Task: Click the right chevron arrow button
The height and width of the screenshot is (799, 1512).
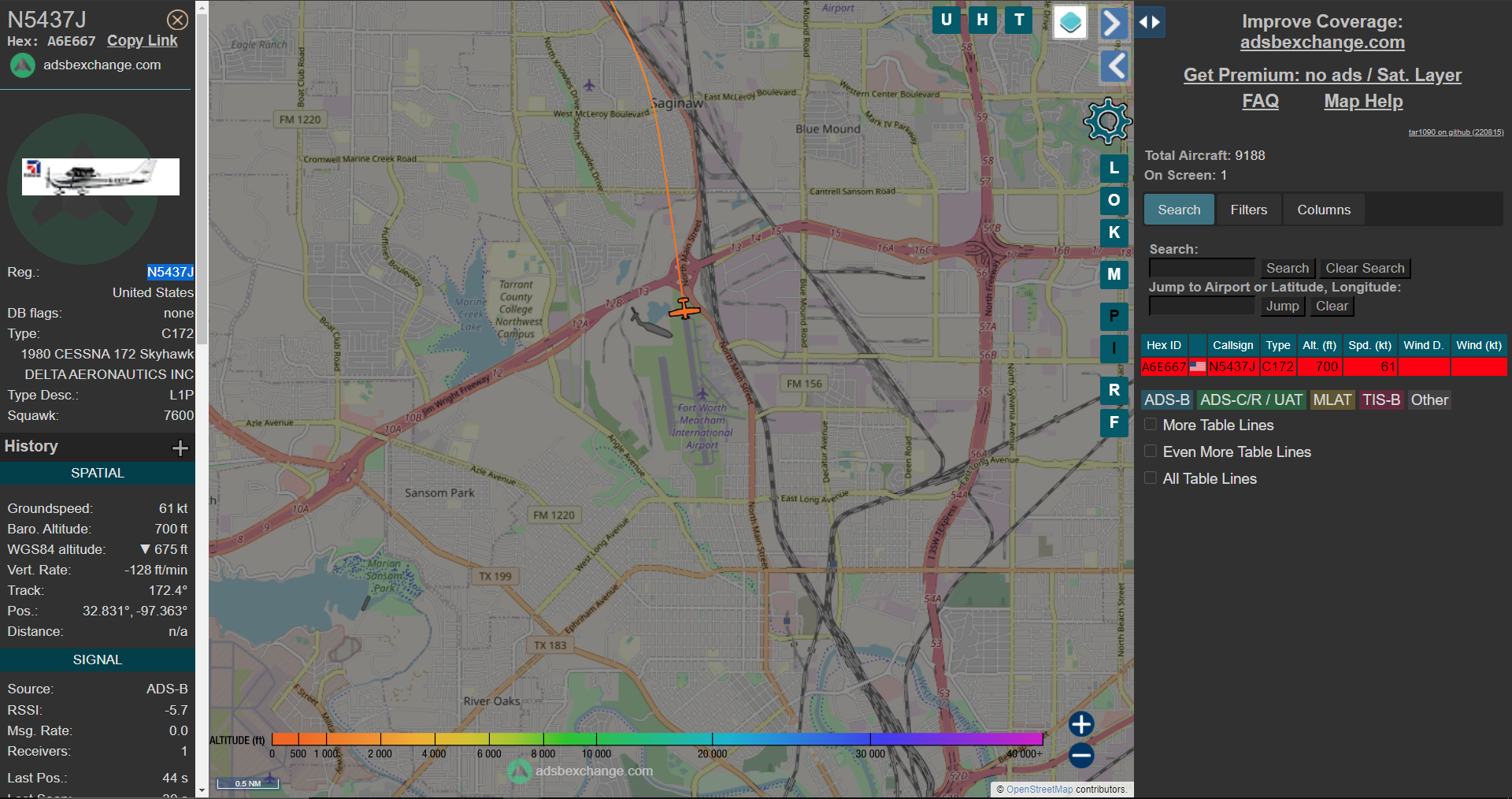Action: [x=1114, y=23]
